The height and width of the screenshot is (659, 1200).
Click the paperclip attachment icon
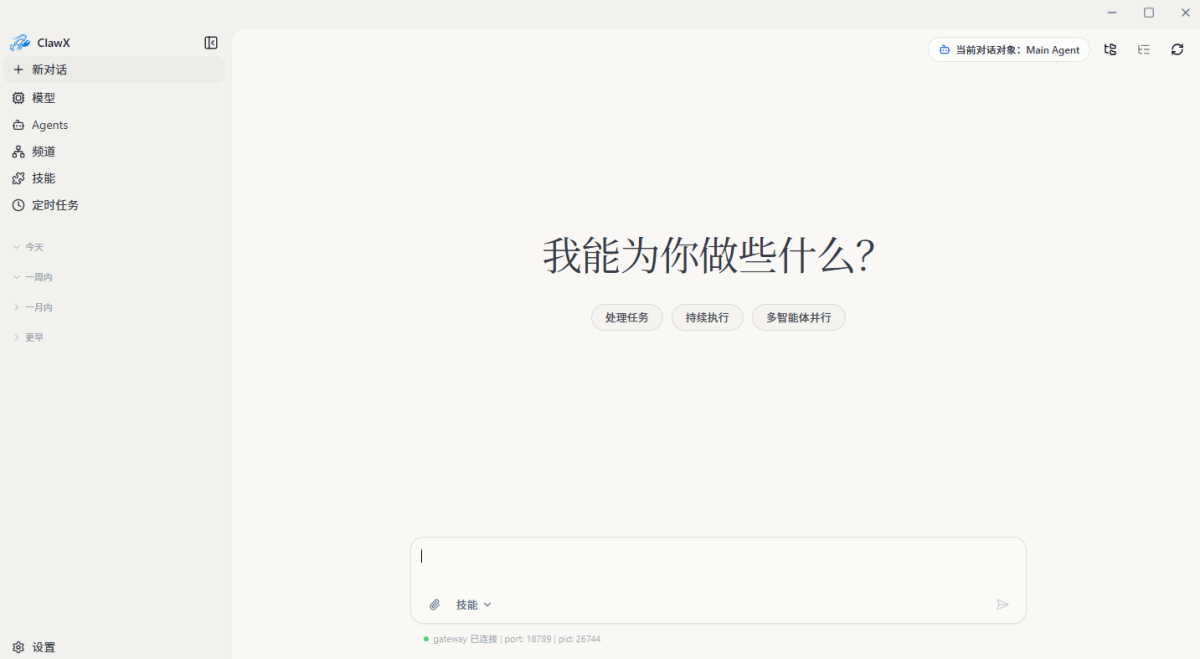[435, 605]
